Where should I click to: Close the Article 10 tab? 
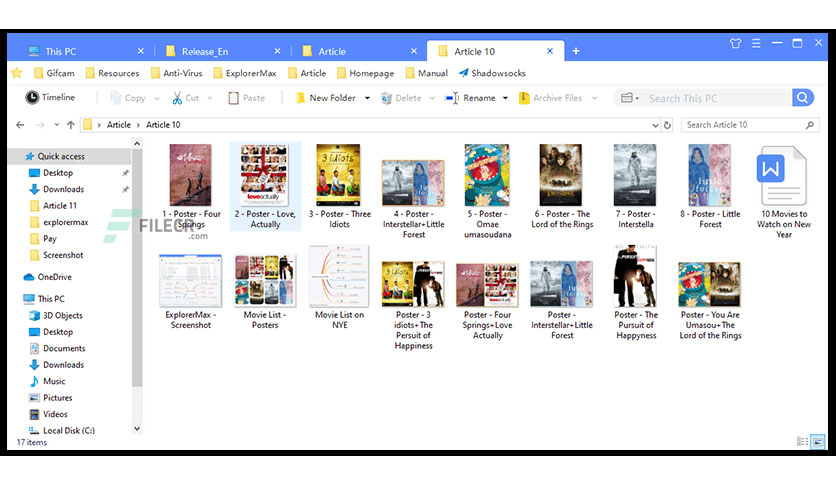pyautogui.click(x=550, y=51)
